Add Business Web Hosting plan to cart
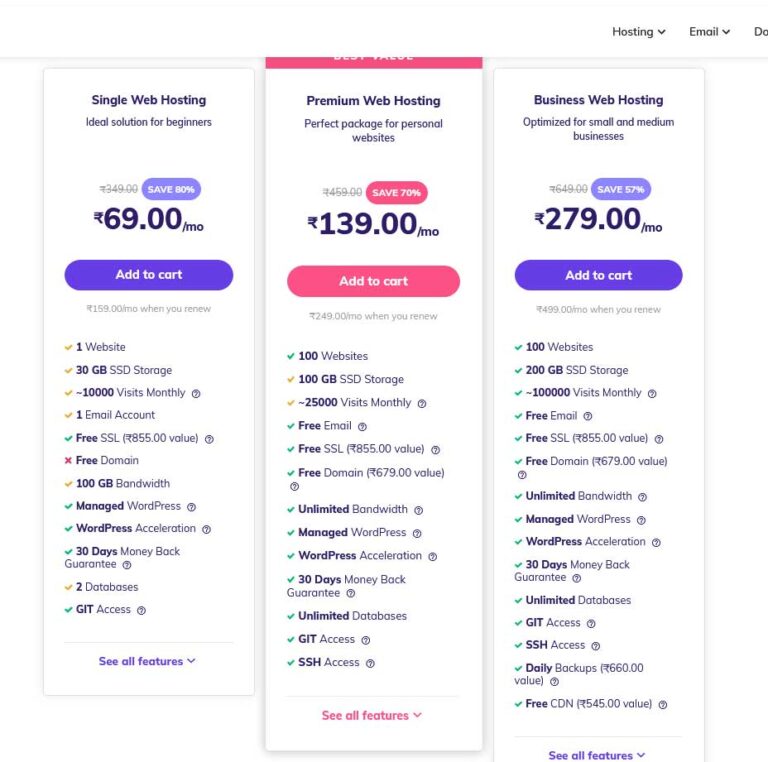 (598, 275)
